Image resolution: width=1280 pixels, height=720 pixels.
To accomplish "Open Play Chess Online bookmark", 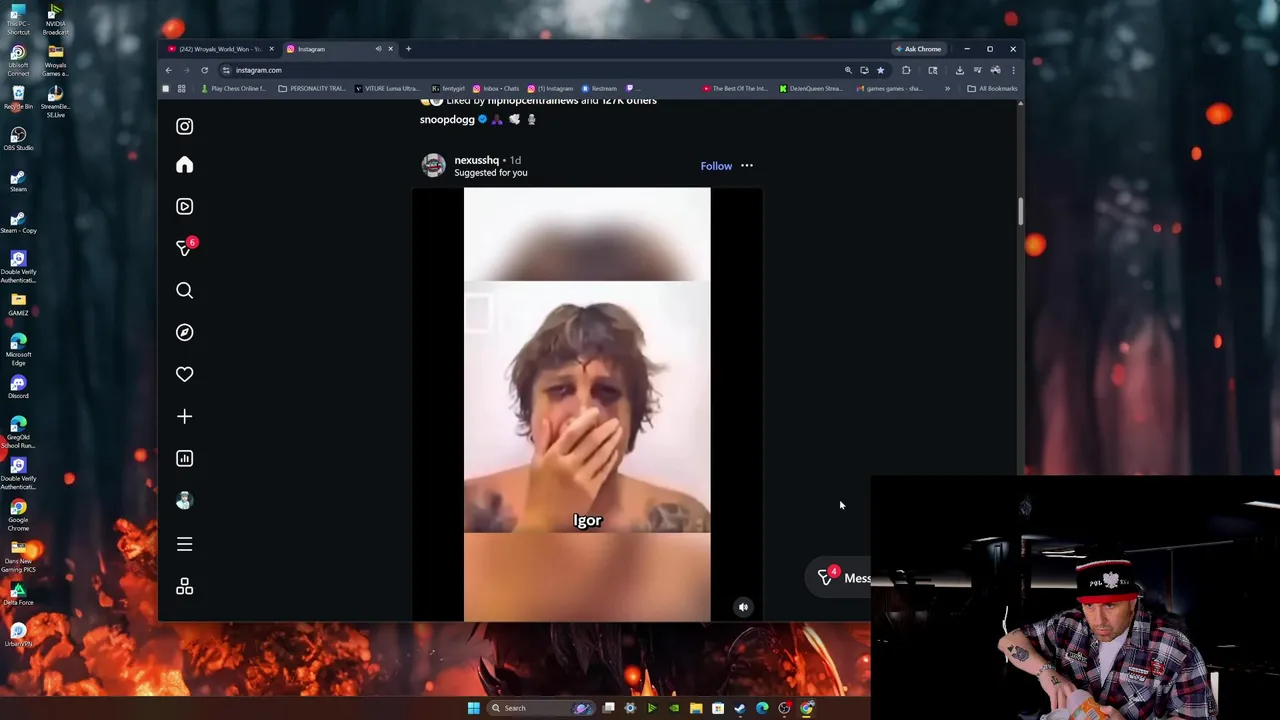I will (x=233, y=89).
